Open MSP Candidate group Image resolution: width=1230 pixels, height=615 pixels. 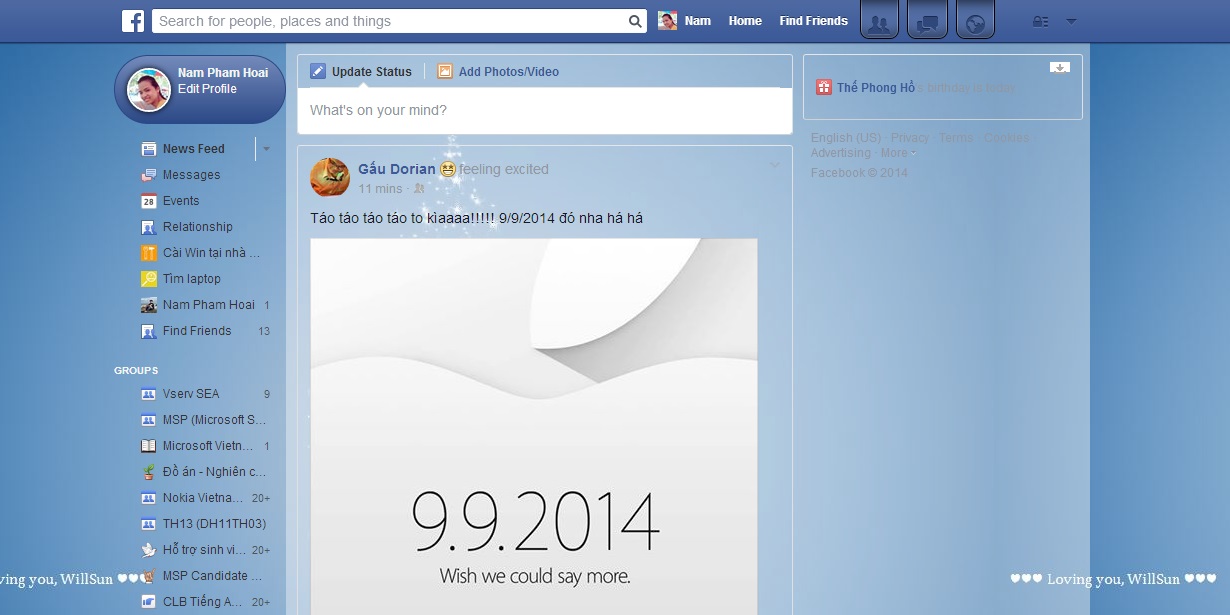(x=212, y=576)
